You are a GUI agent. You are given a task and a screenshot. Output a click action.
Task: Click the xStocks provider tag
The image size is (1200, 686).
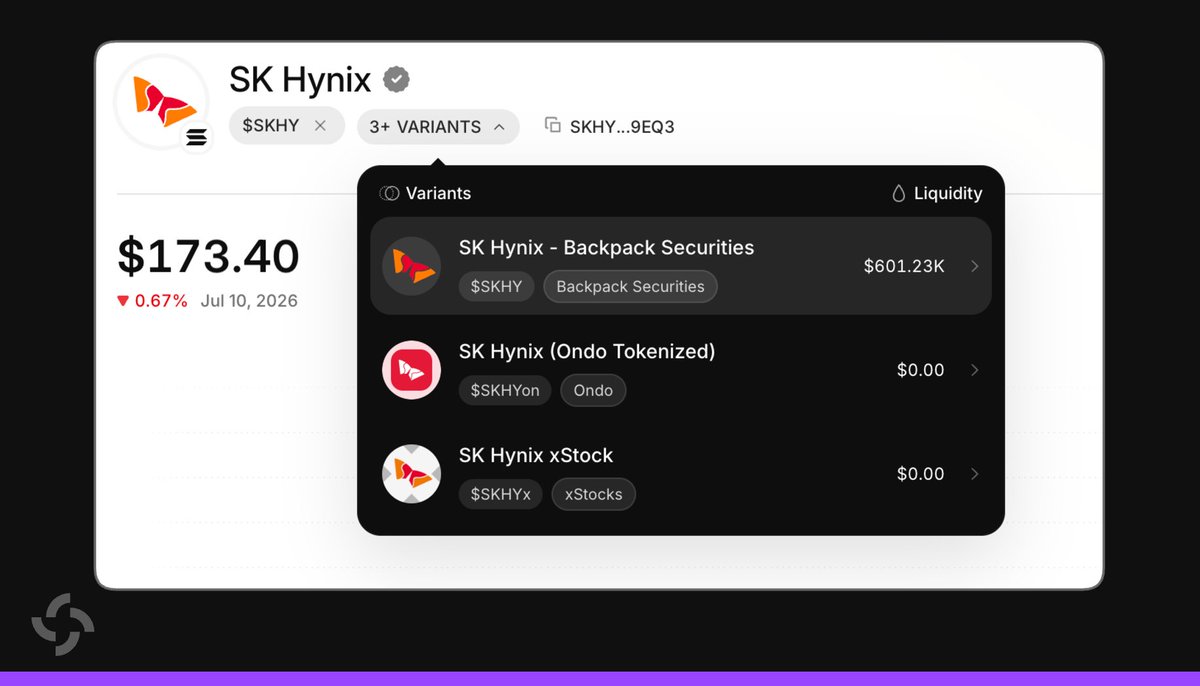point(594,494)
